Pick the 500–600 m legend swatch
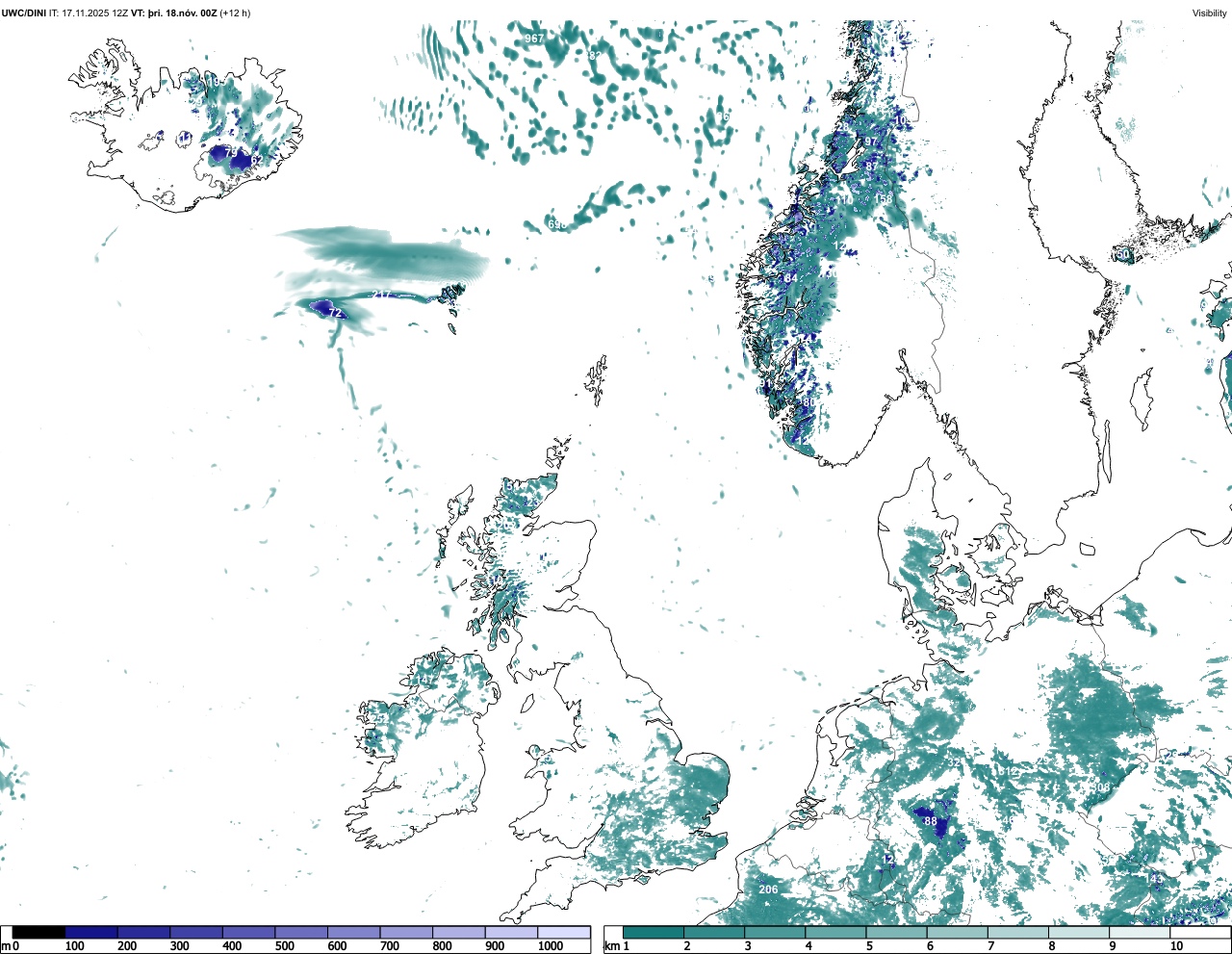Viewport: 1232px width, 954px height. (301, 933)
